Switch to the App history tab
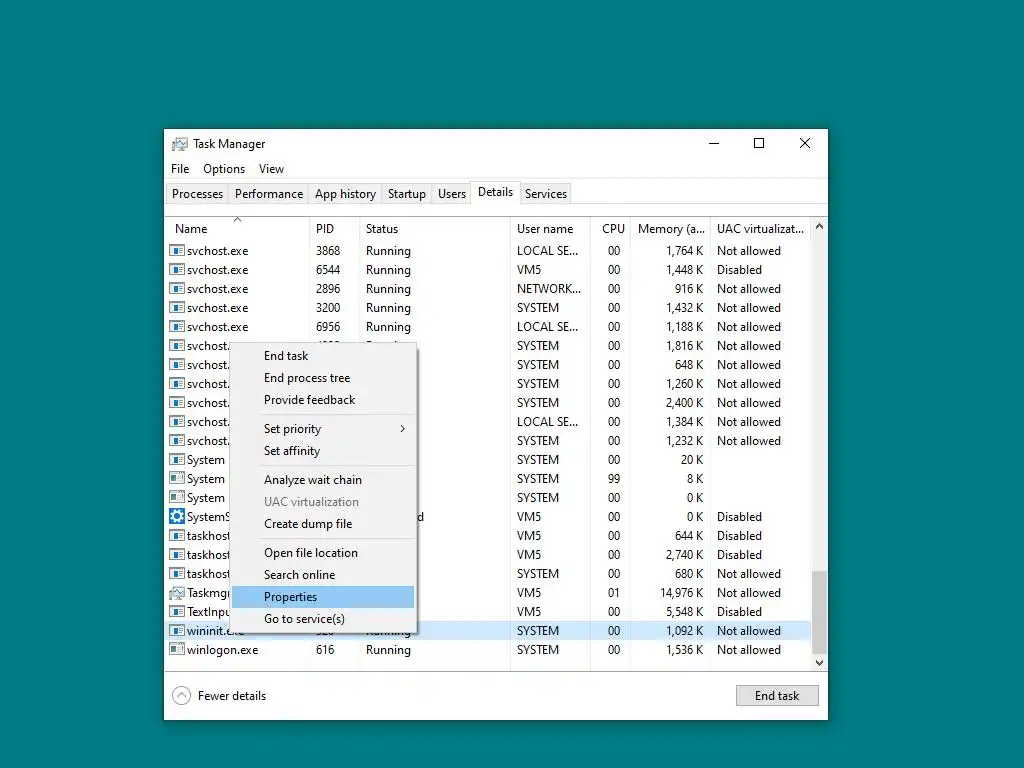Viewport: 1024px width, 768px height. (x=345, y=194)
